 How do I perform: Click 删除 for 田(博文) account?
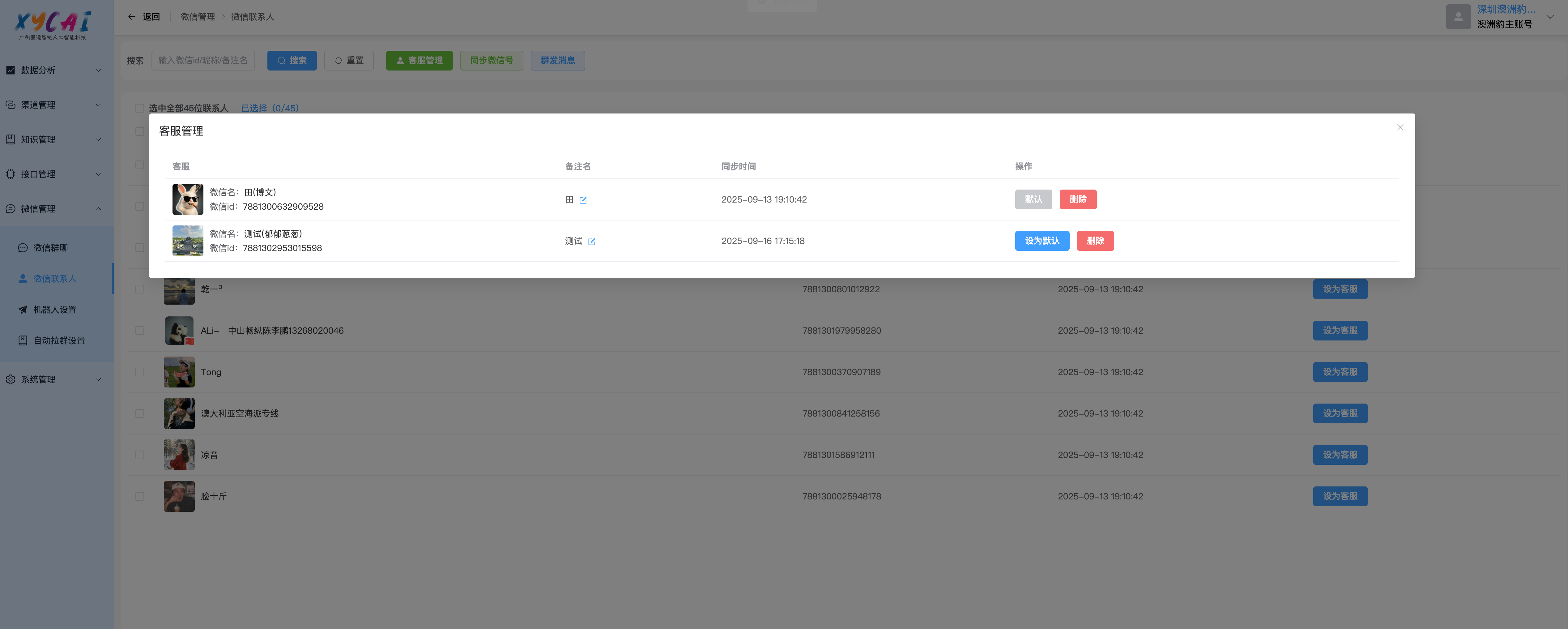[1077, 200]
